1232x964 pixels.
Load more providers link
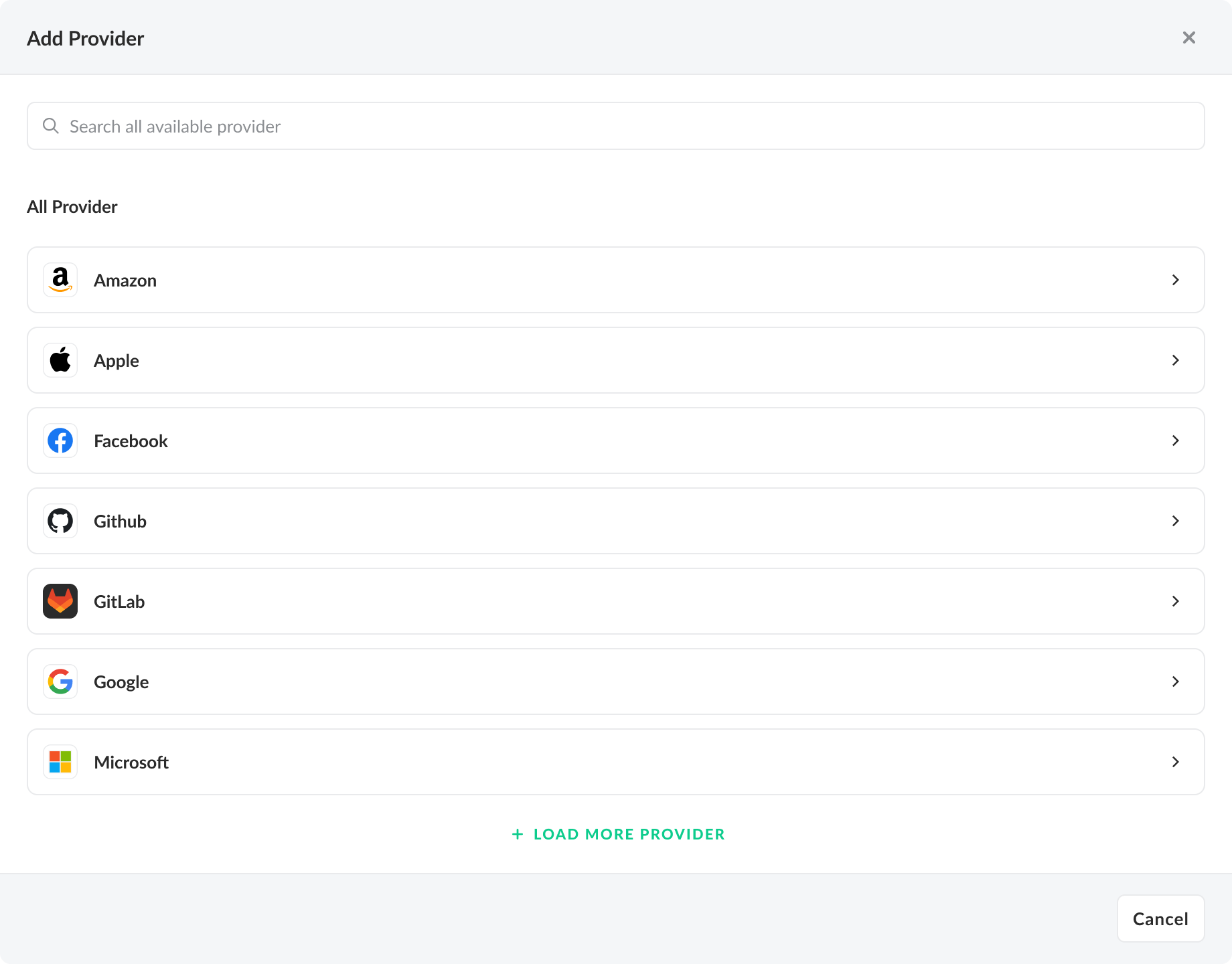(x=618, y=834)
